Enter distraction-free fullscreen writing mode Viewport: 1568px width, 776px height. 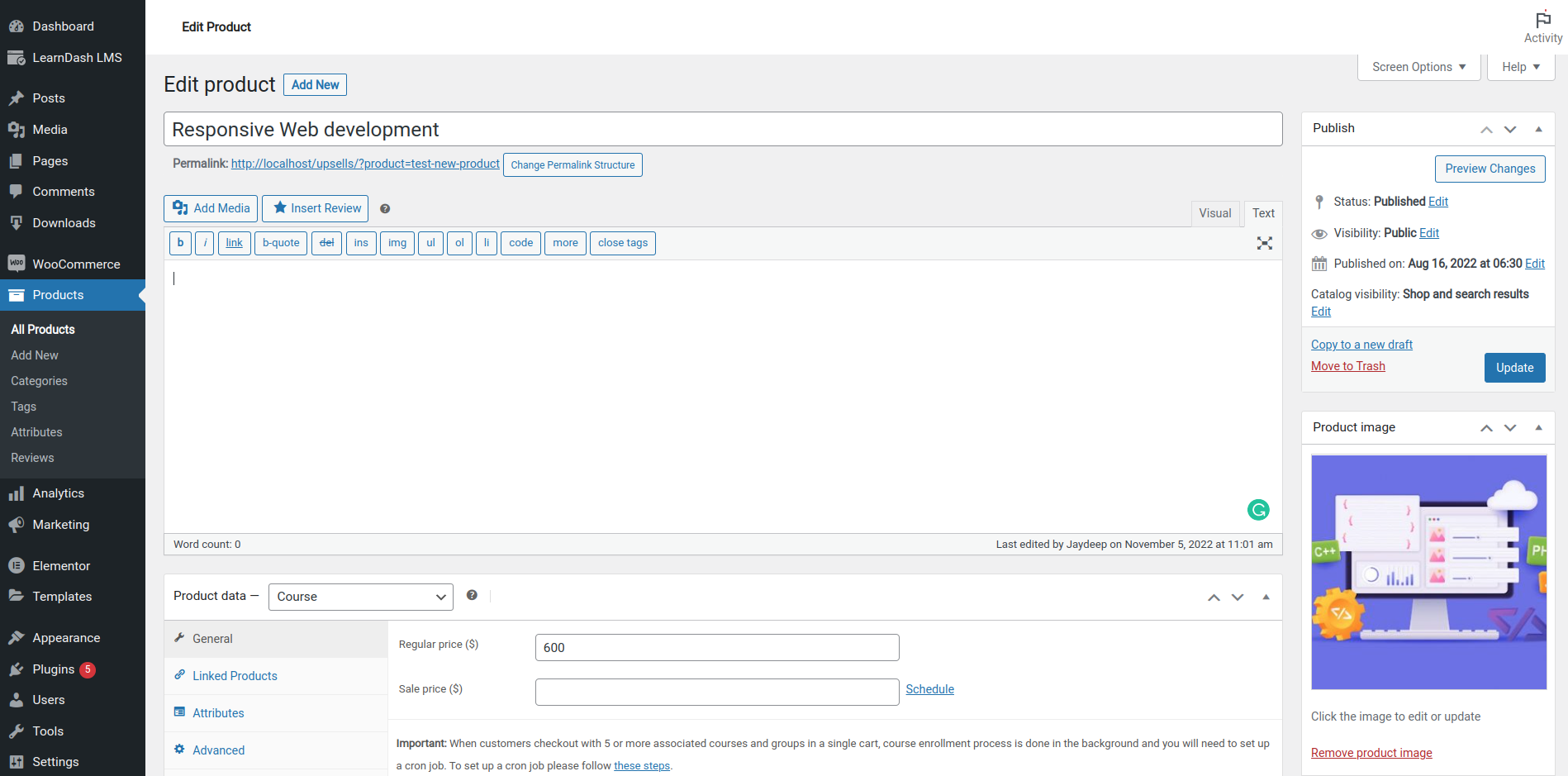(1264, 243)
